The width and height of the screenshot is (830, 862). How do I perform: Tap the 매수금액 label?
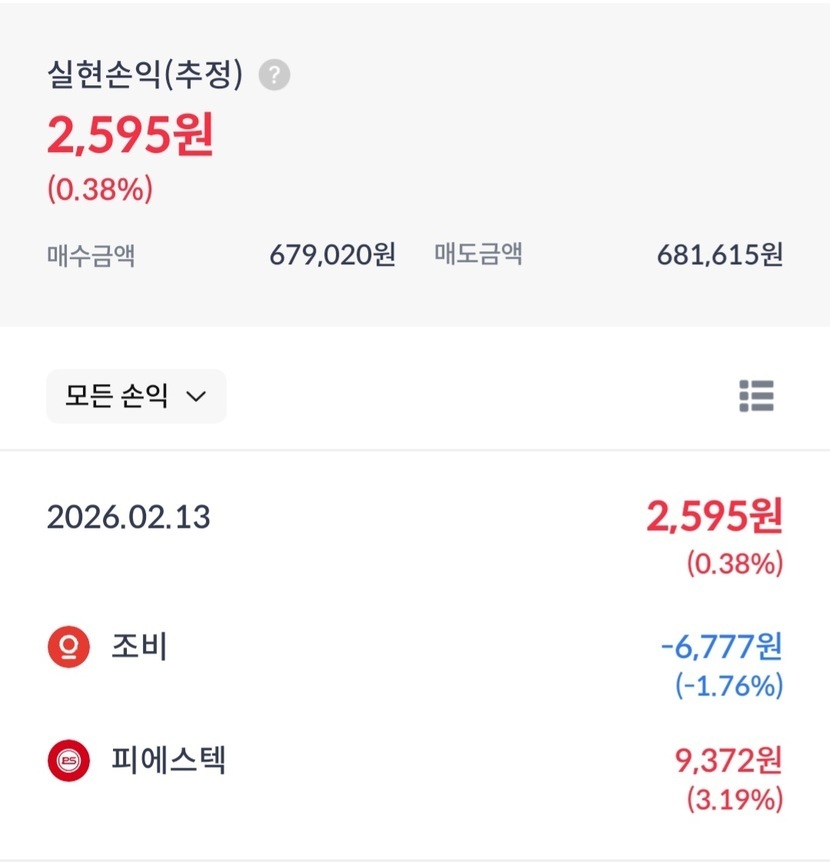(91, 256)
